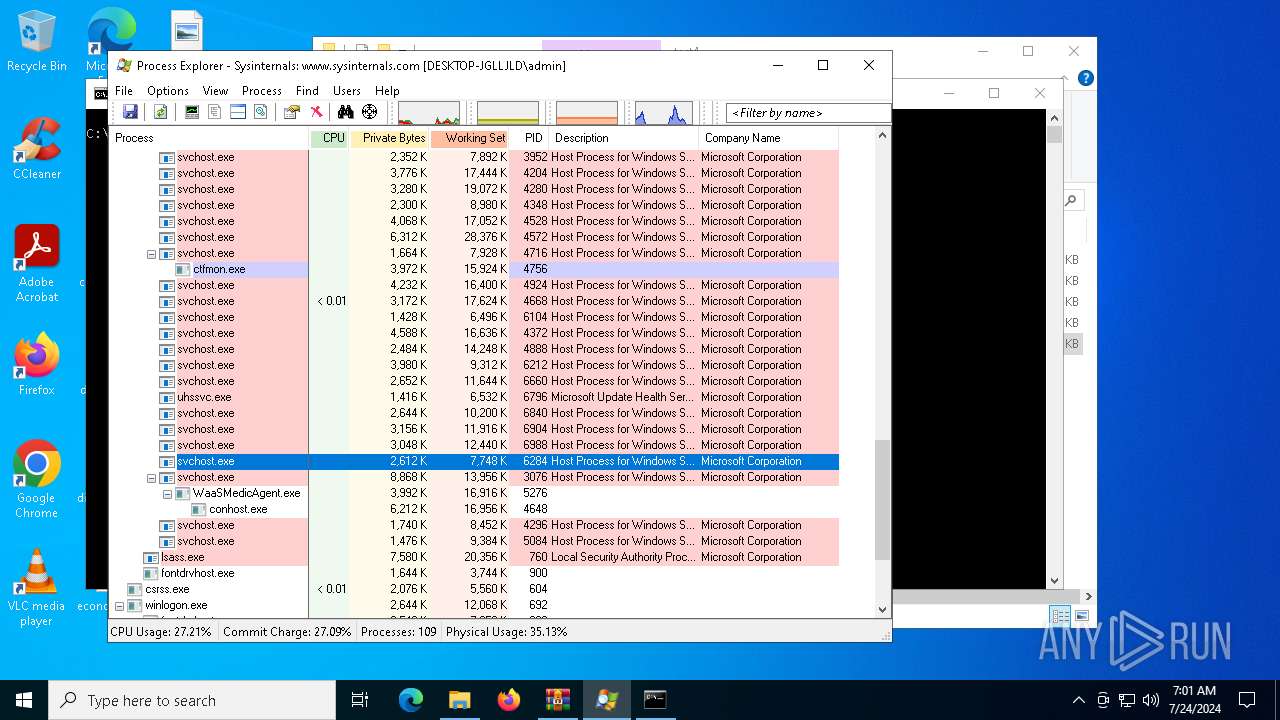Open Microsoft Edge from the taskbar
The height and width of the screenshot is (720, 1280).
pos(411,700)
